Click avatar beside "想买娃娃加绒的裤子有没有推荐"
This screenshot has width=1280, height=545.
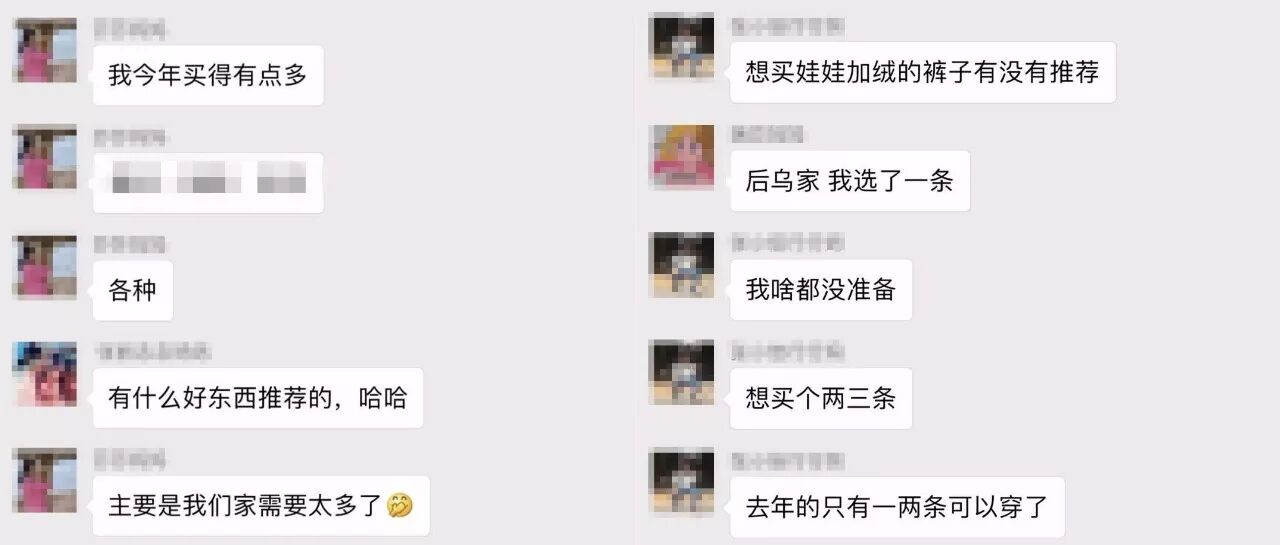pos(682,45)
